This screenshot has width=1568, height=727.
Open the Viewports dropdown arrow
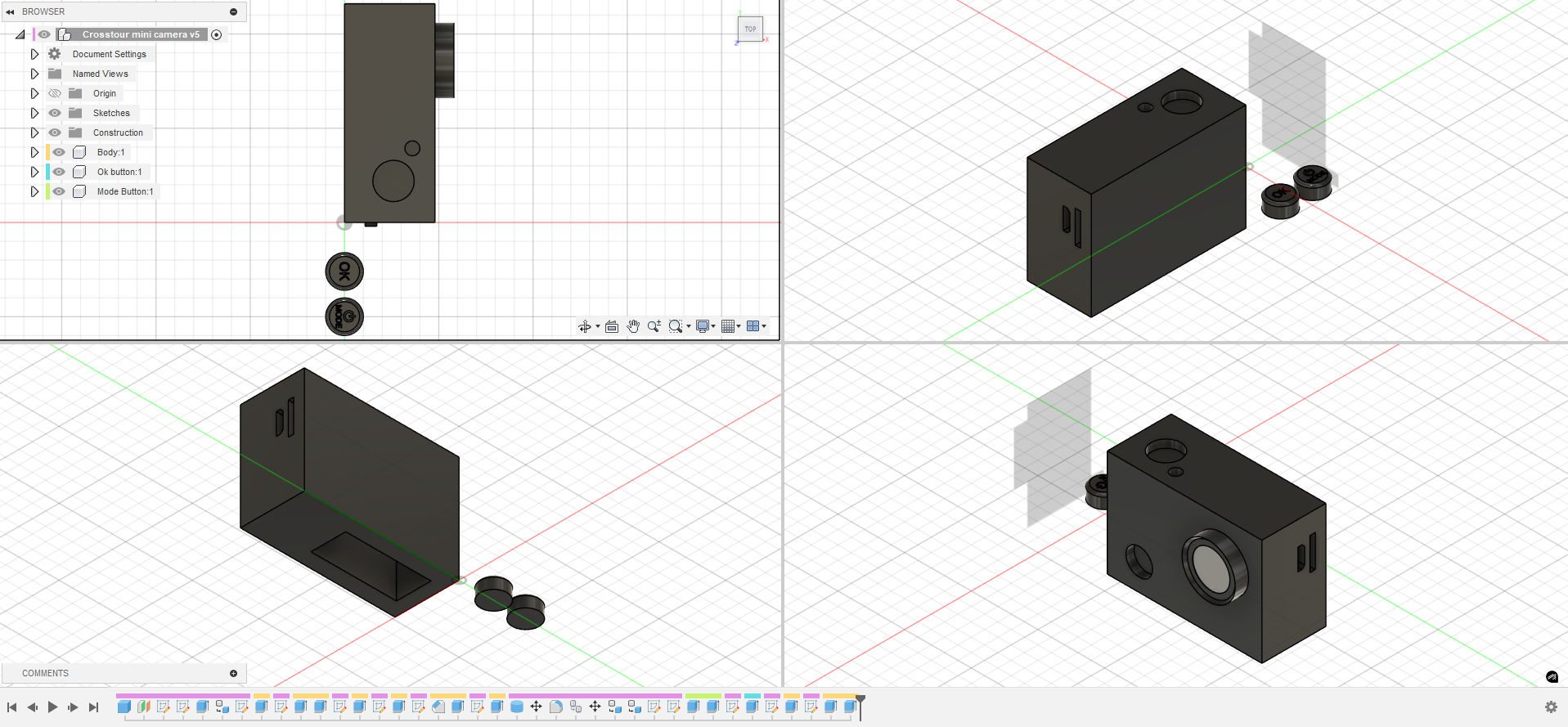pyautogui.click(x=764, y=326)
